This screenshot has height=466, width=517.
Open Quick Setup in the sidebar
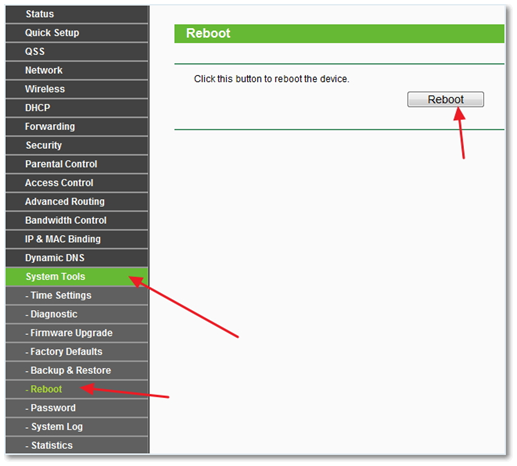77,33
